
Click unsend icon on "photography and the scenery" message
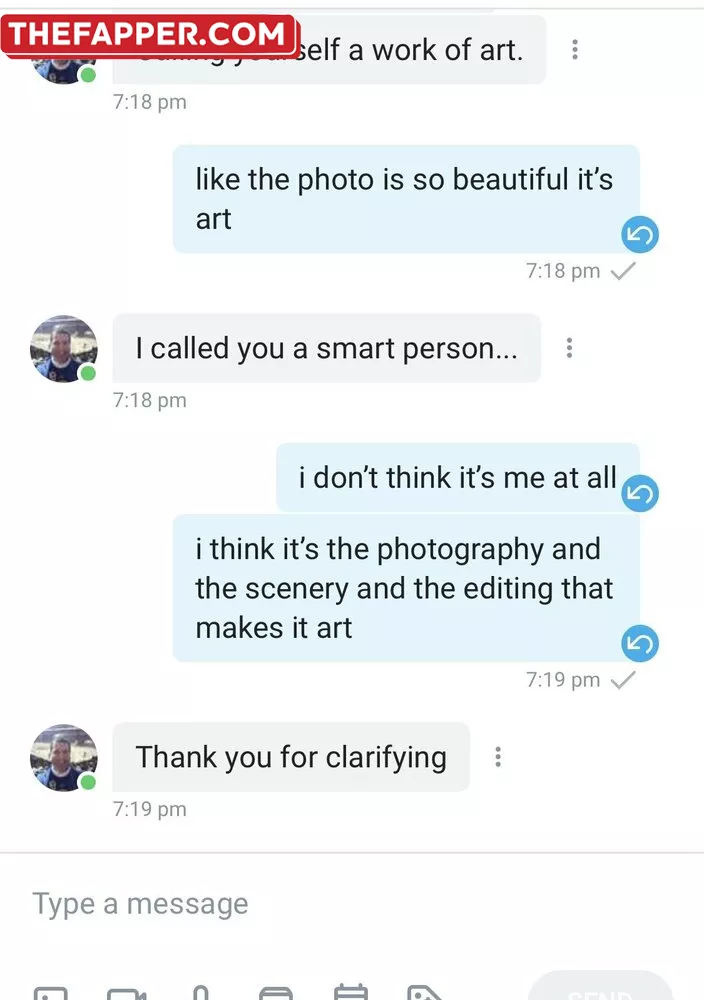click(x=640, y=643)
